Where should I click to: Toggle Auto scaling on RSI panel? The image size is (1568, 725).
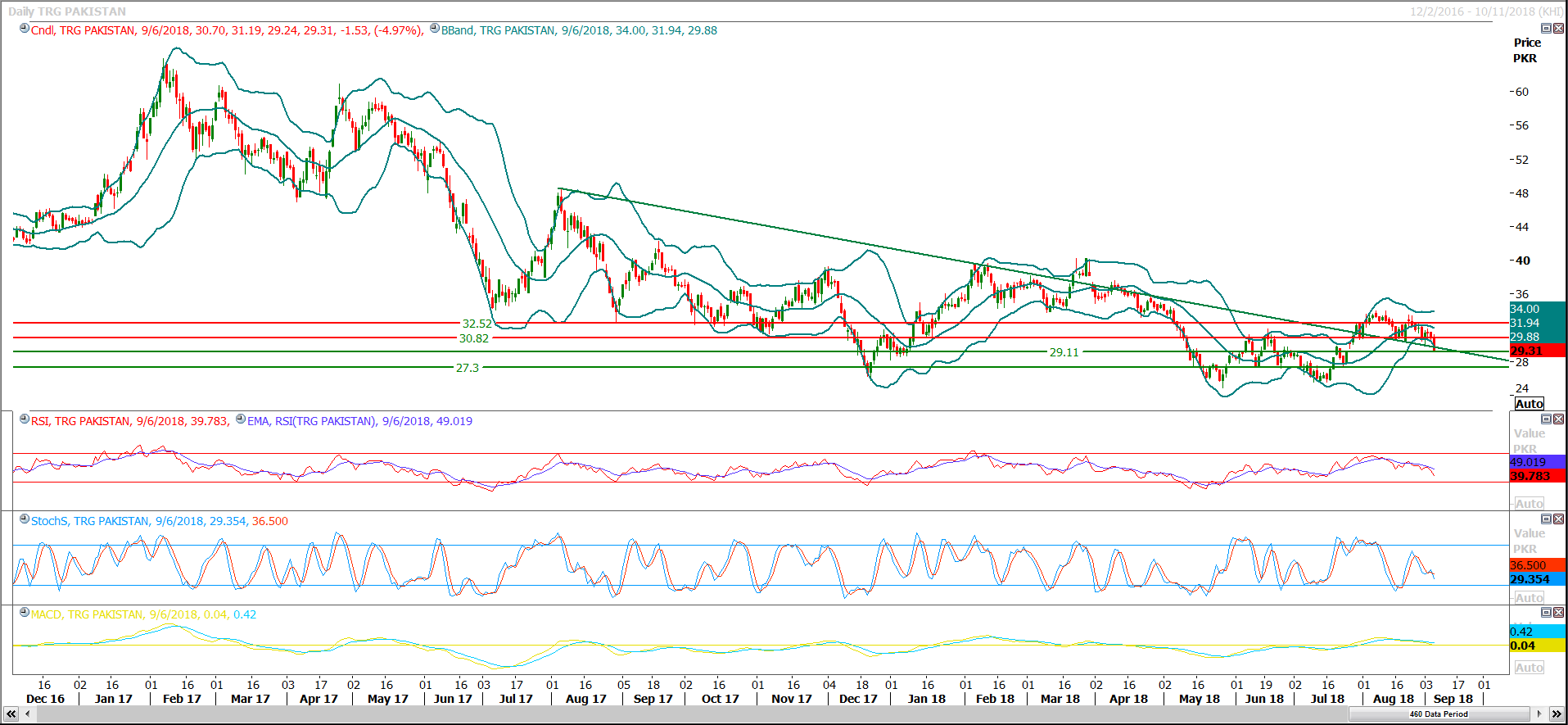(x=1529, y=504)
